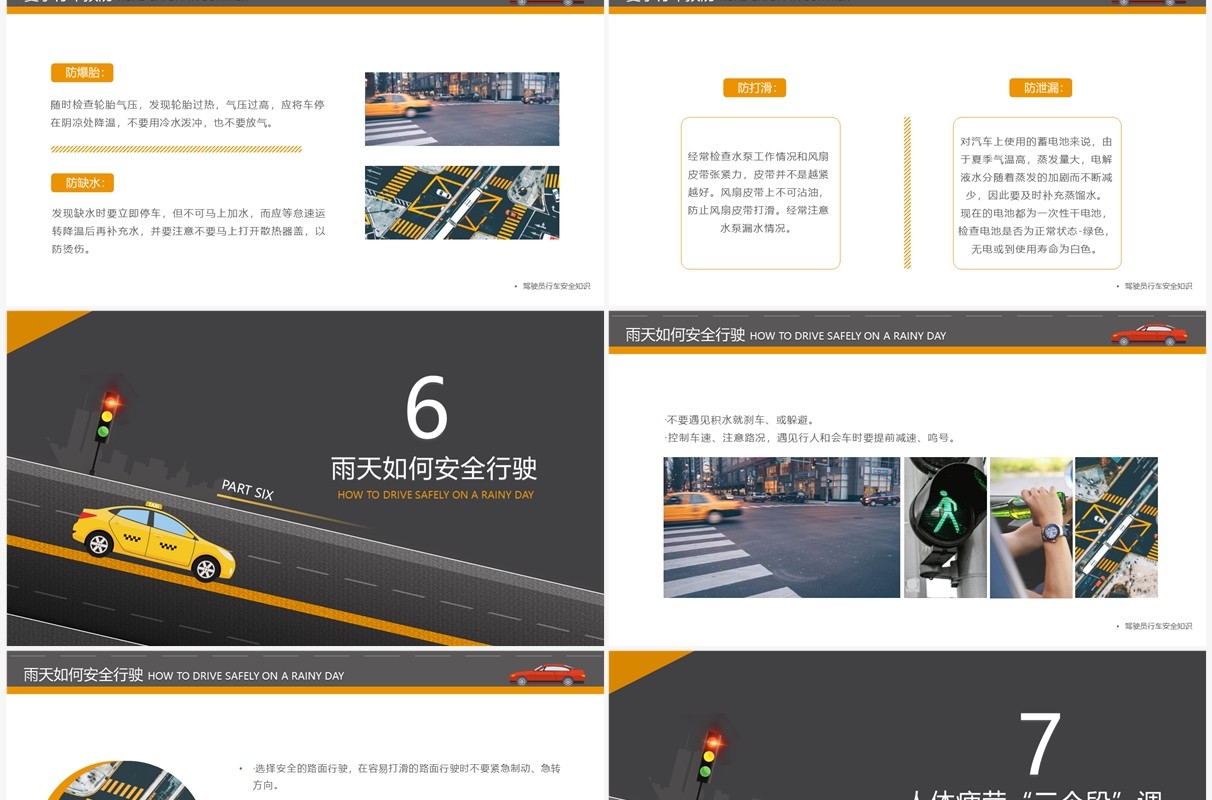1212x800 pixels.
Task: Select the taxi street photo next to the 防爆胎 text
Action: click(462, 109)
